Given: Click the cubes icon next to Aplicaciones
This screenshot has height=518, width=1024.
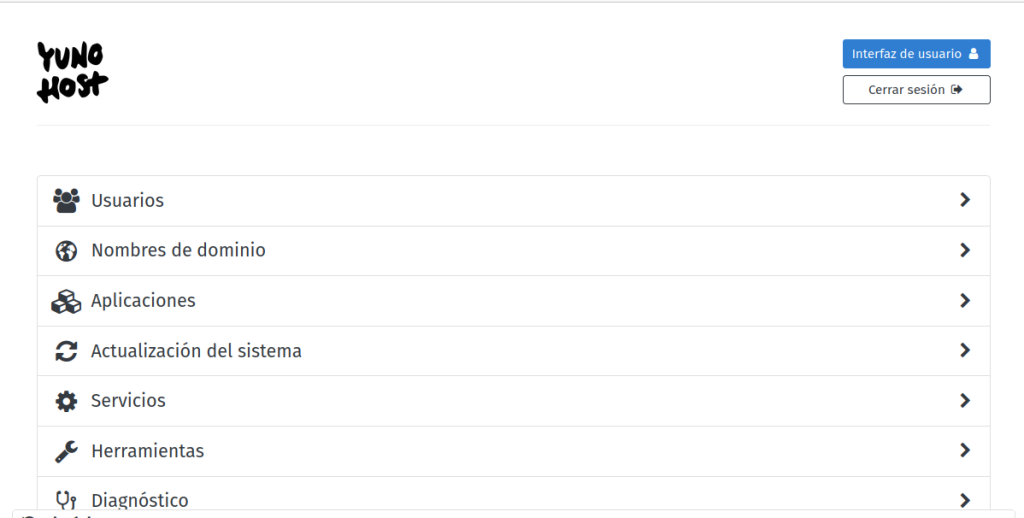Looking at the screenshot, I should pos(66,301).
